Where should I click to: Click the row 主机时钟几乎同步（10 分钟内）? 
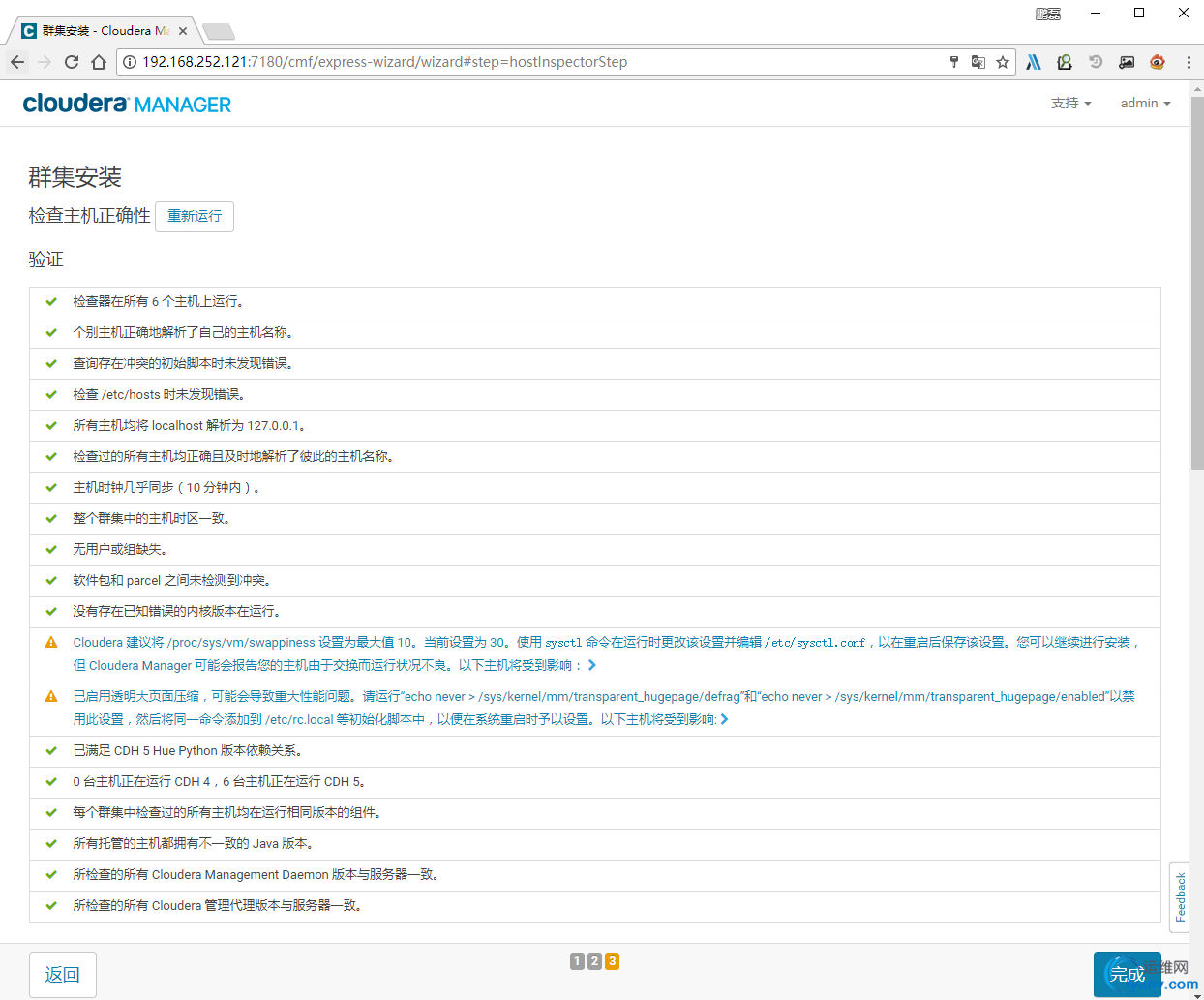pos(595,488)
